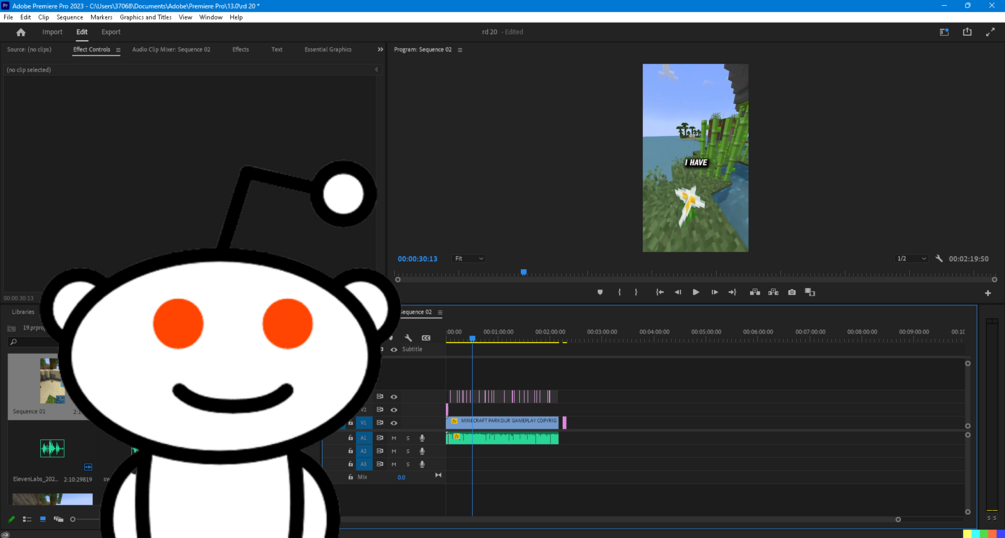This screenshot has height=538, width=1005.
Task: Switch Project panel to Icon view
Action: coord(43,519)
